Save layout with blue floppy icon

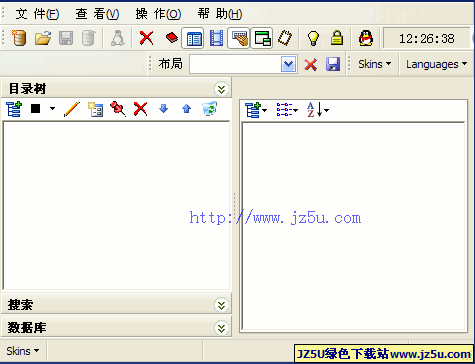tap(333, 64)
